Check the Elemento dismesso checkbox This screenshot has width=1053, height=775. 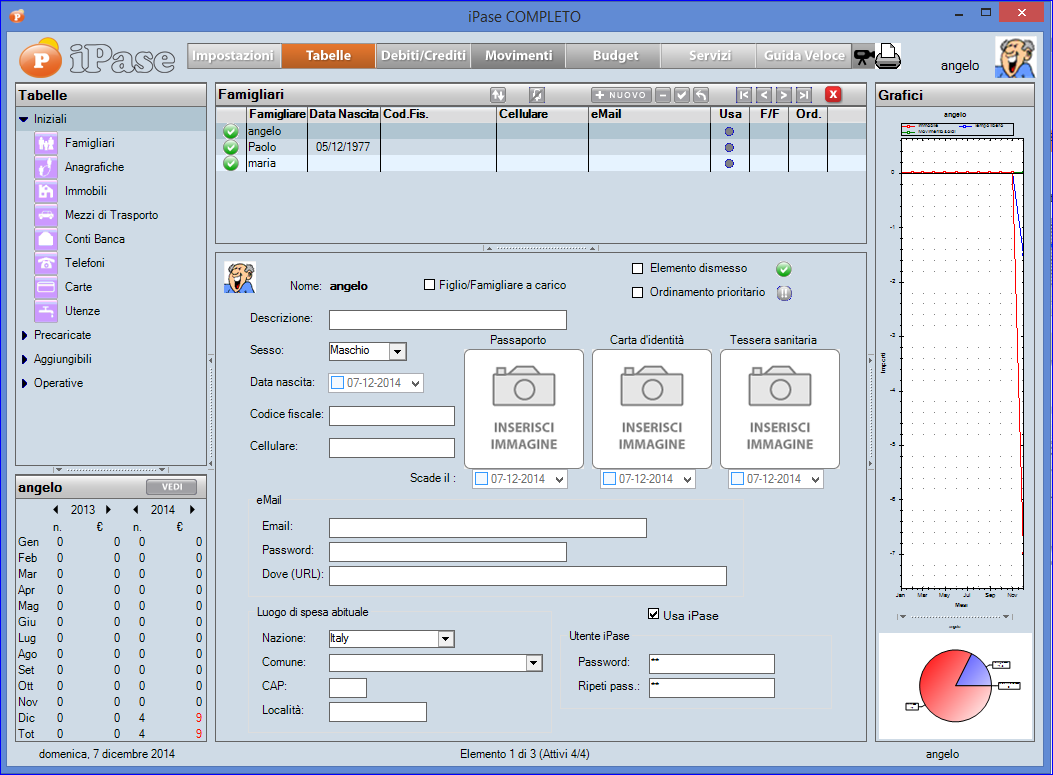(638, 269)
